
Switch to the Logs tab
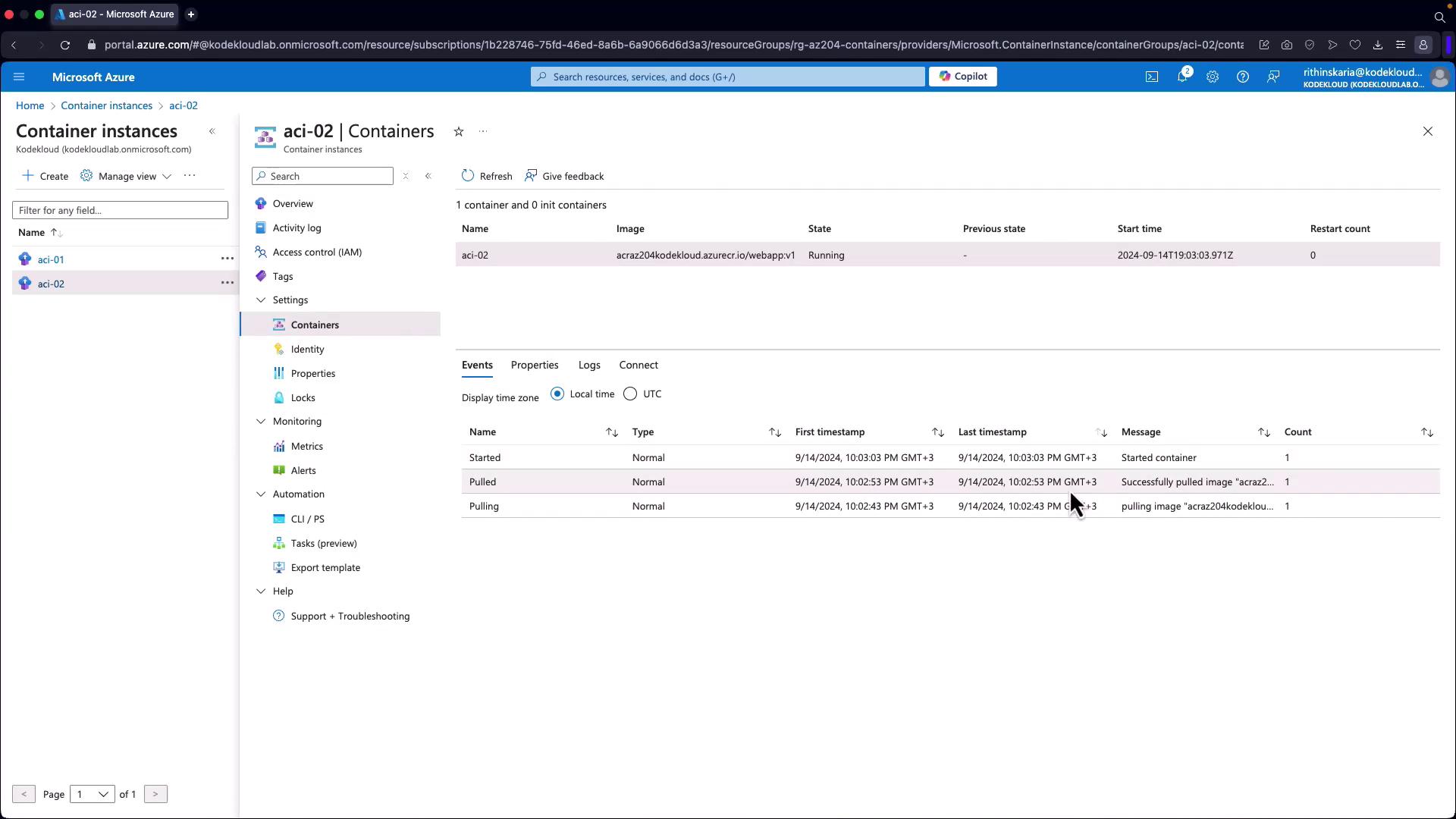(x=588, y=365)
